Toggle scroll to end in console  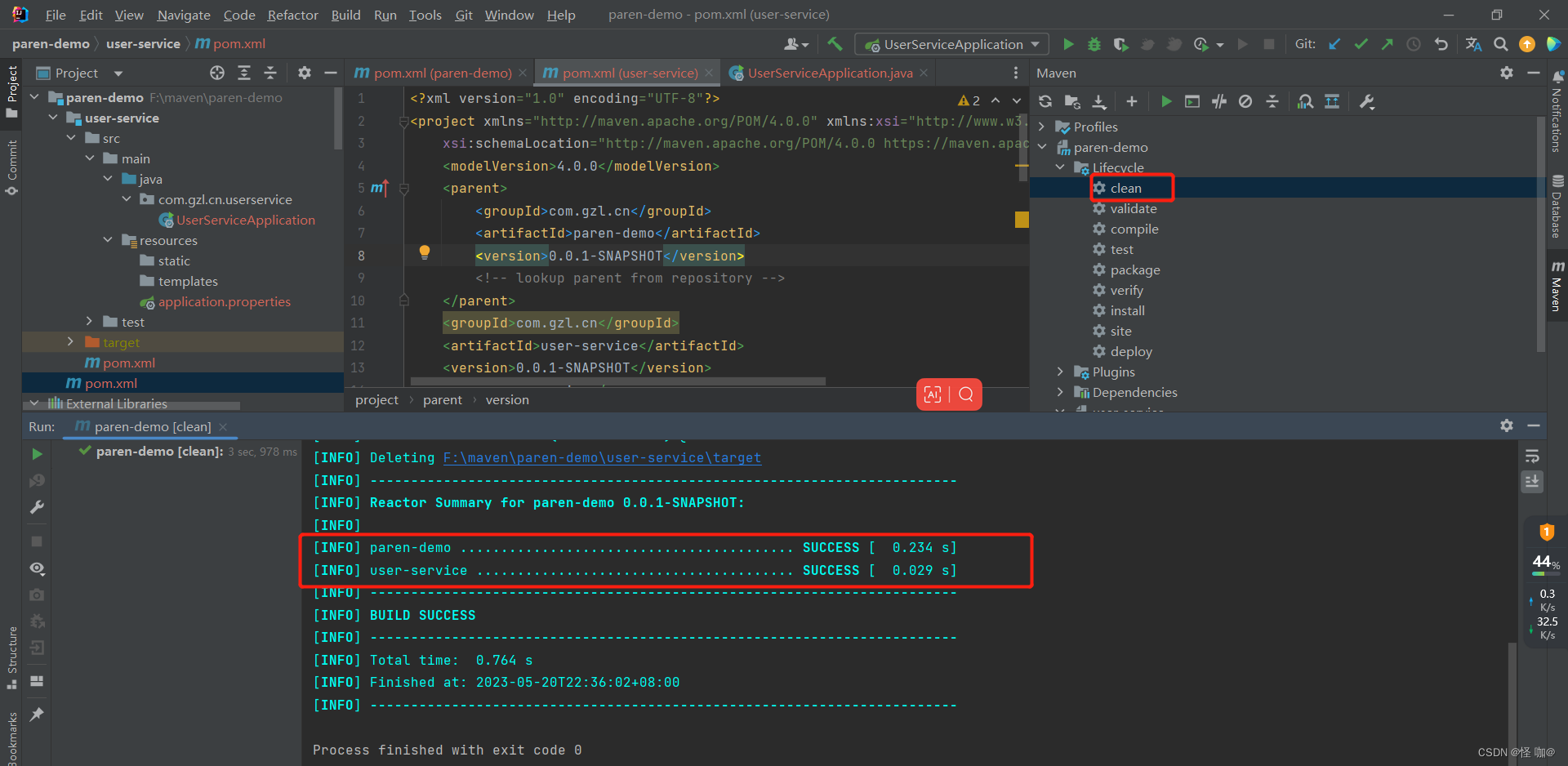click(1531, 482)
